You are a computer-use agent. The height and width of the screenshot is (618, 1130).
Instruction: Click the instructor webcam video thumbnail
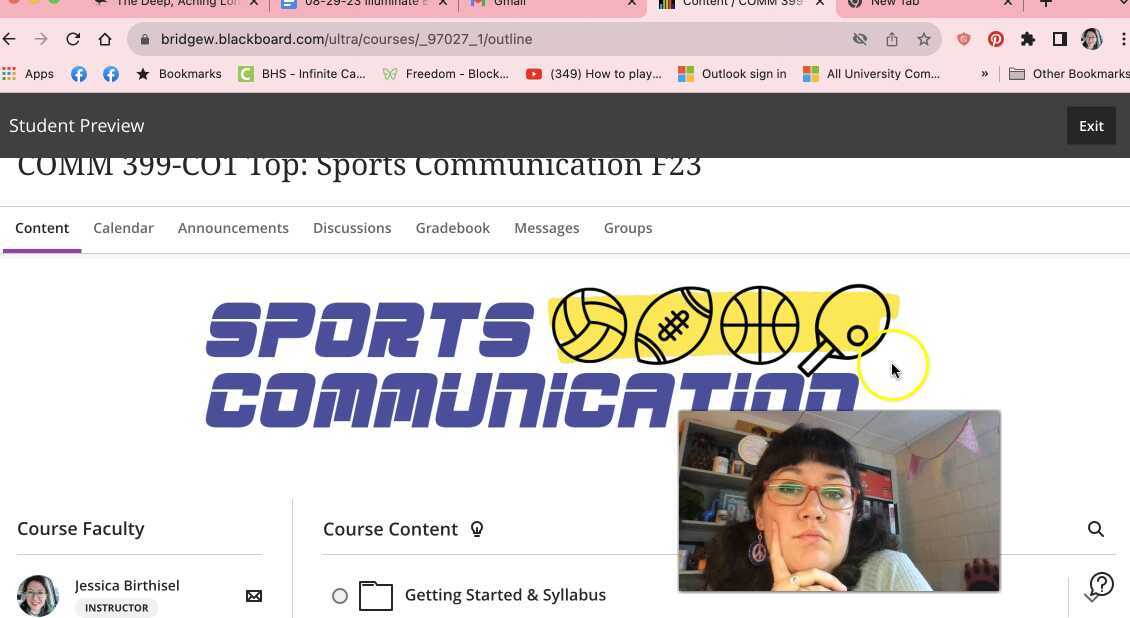coord(839,500)
